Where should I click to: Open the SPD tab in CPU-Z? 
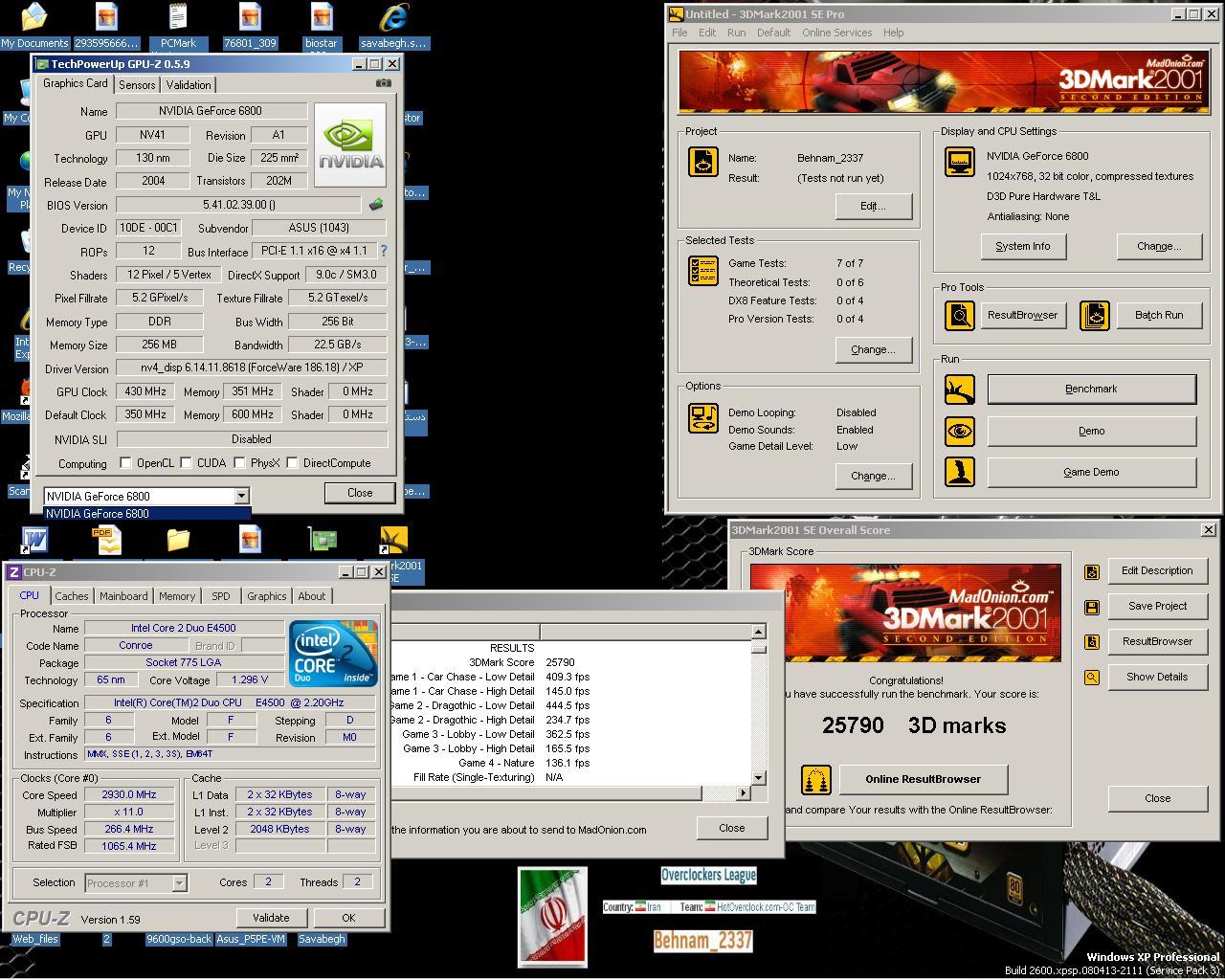221,596
